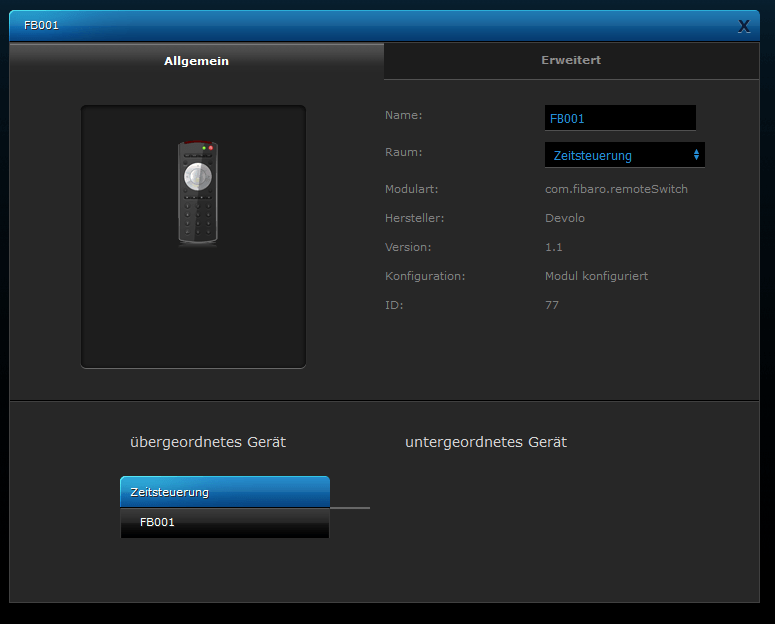
Task: Click the Raum: field label
Action: pyautogui.click(x=403, y=152)
